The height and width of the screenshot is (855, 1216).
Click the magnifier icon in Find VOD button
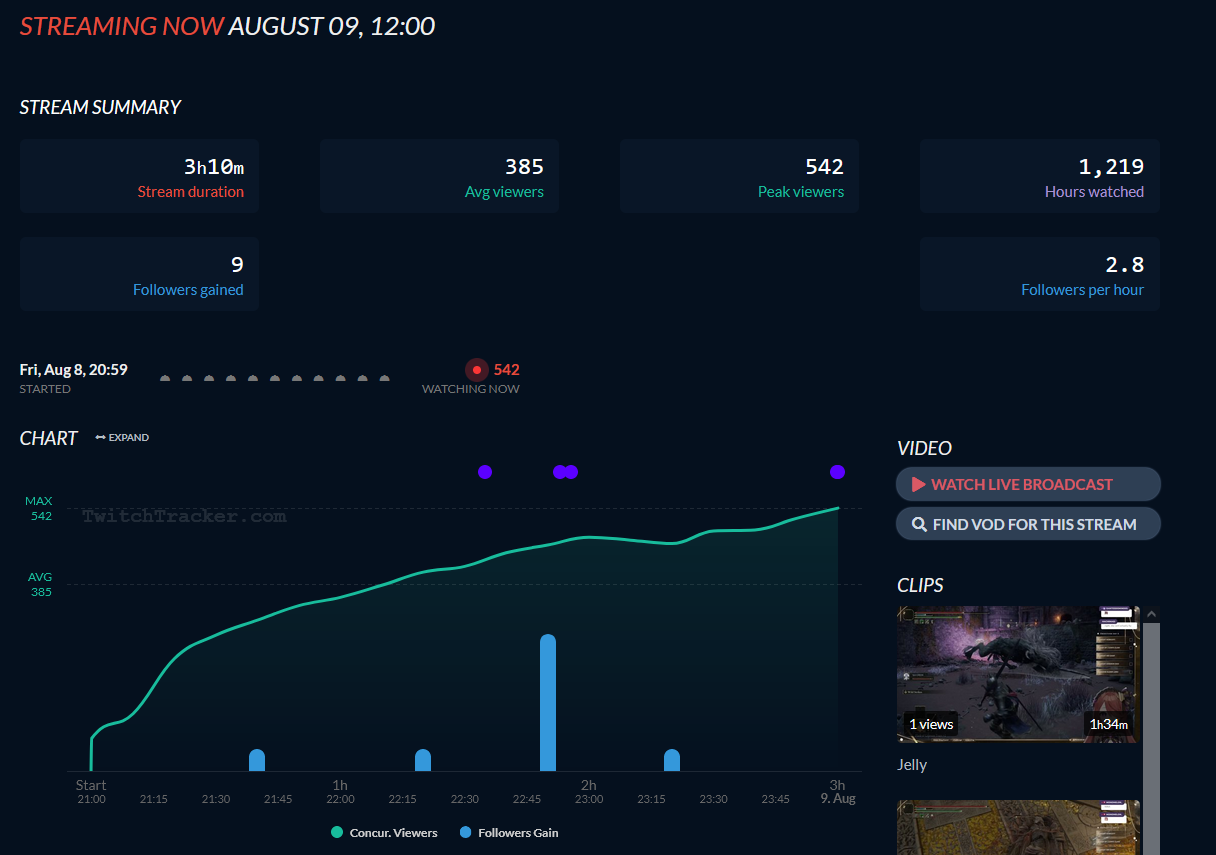pyautogui.click(x=919, y=524)
